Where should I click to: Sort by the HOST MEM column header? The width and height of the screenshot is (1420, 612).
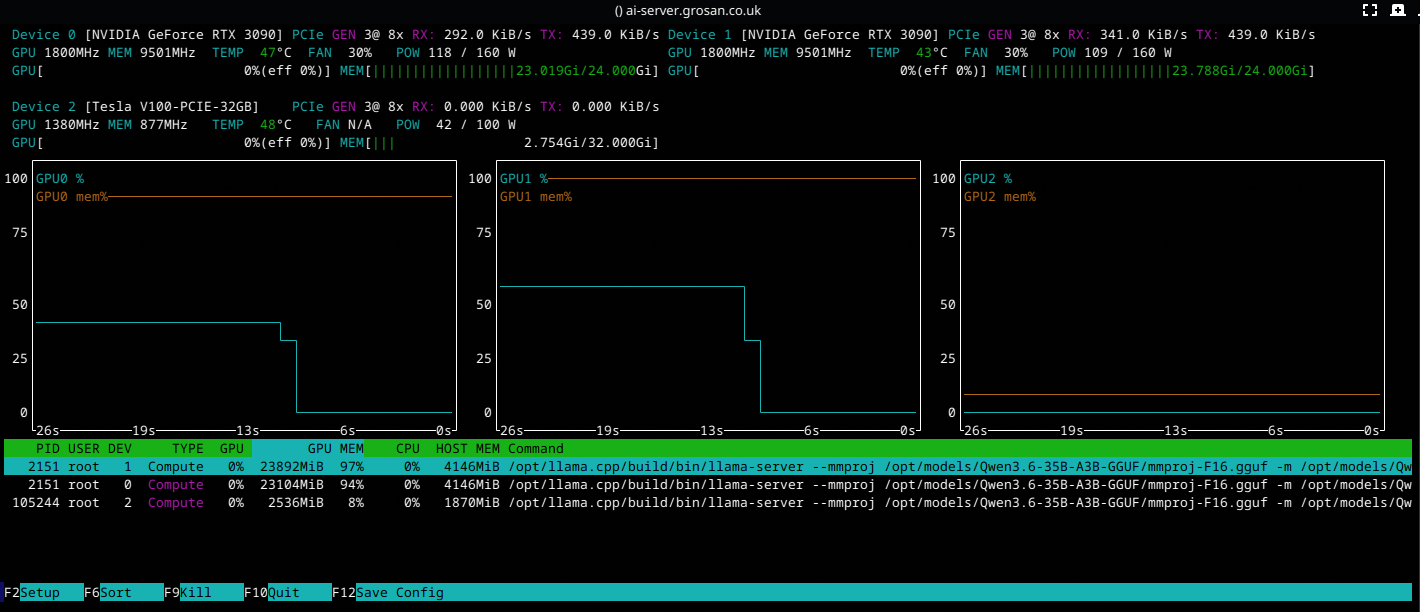click(468, 449)
